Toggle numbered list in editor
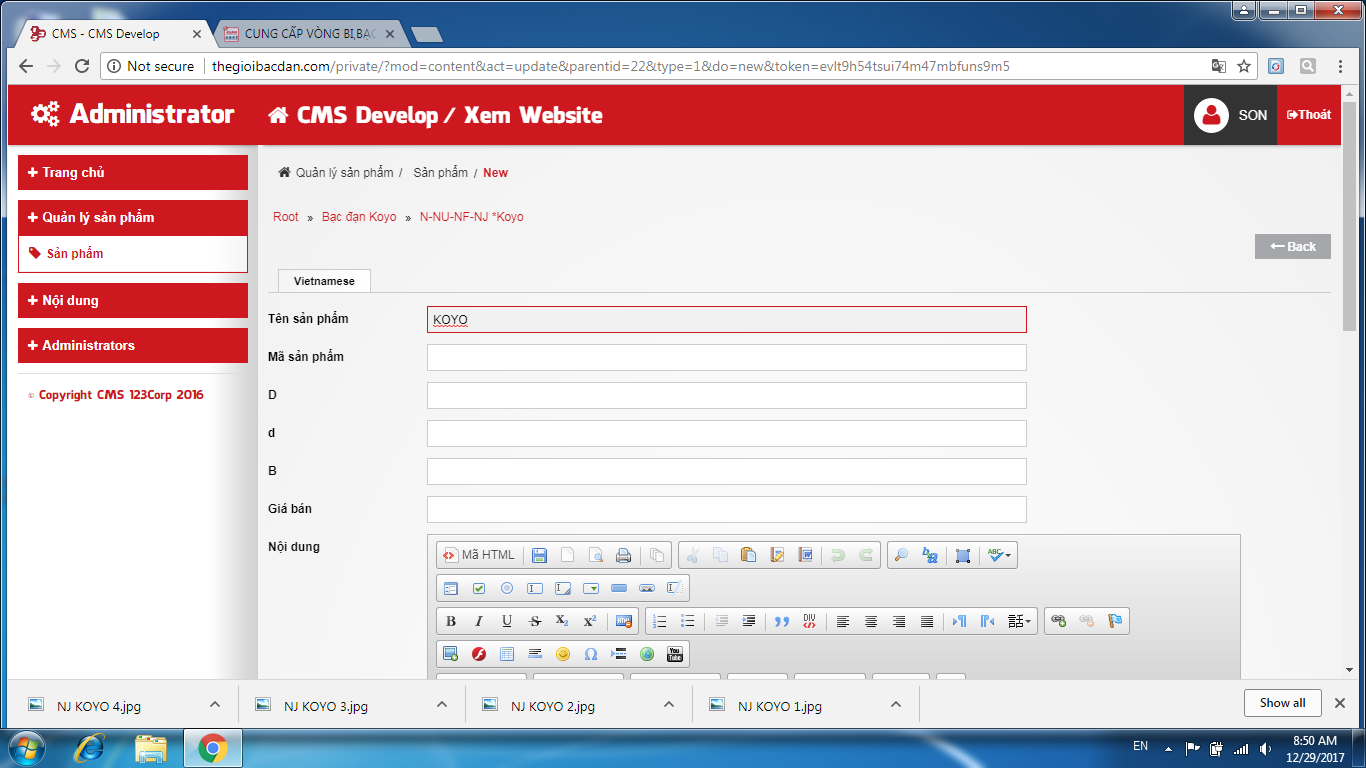 [659, 621]
